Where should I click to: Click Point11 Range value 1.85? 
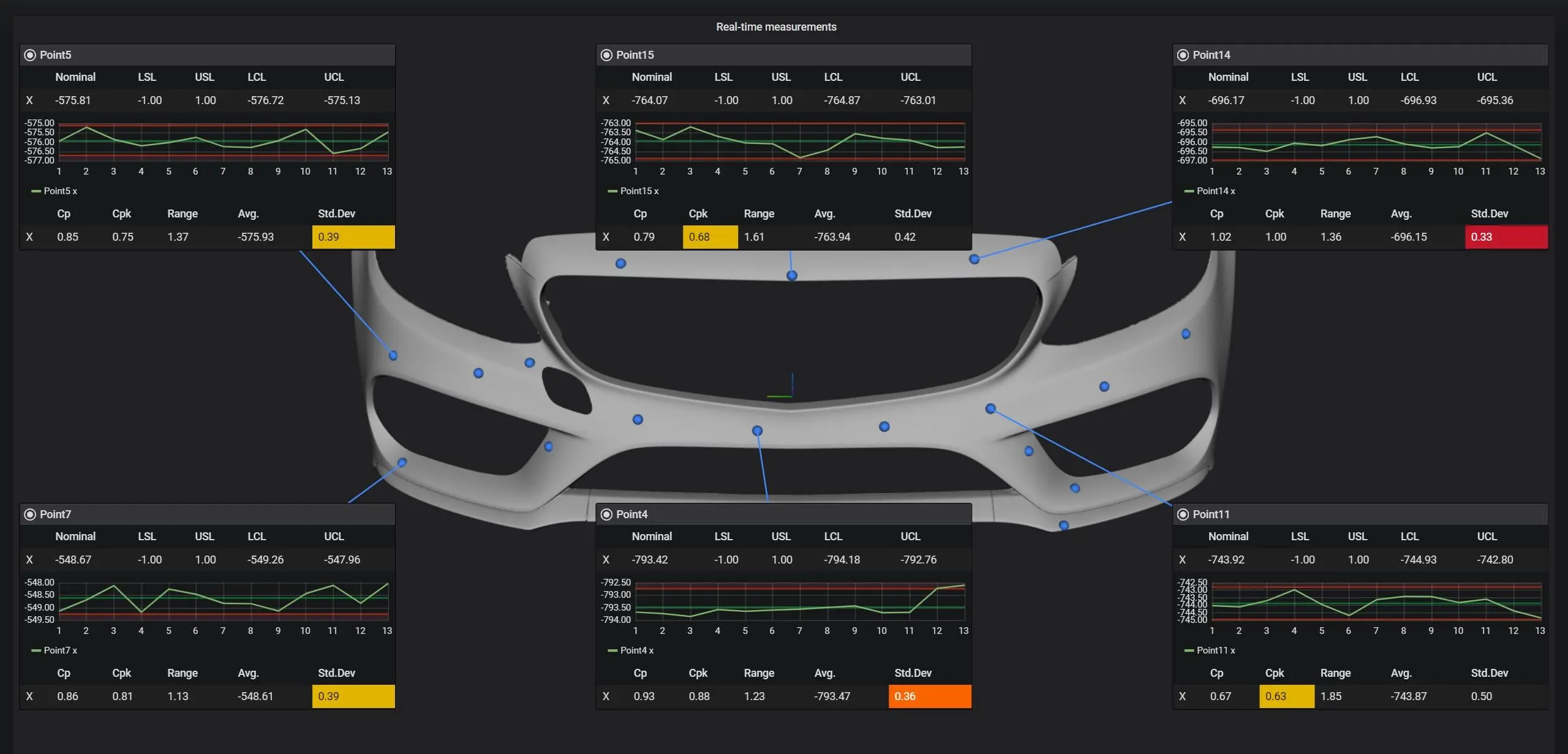pyautogui.click(x=1331, y=696)
